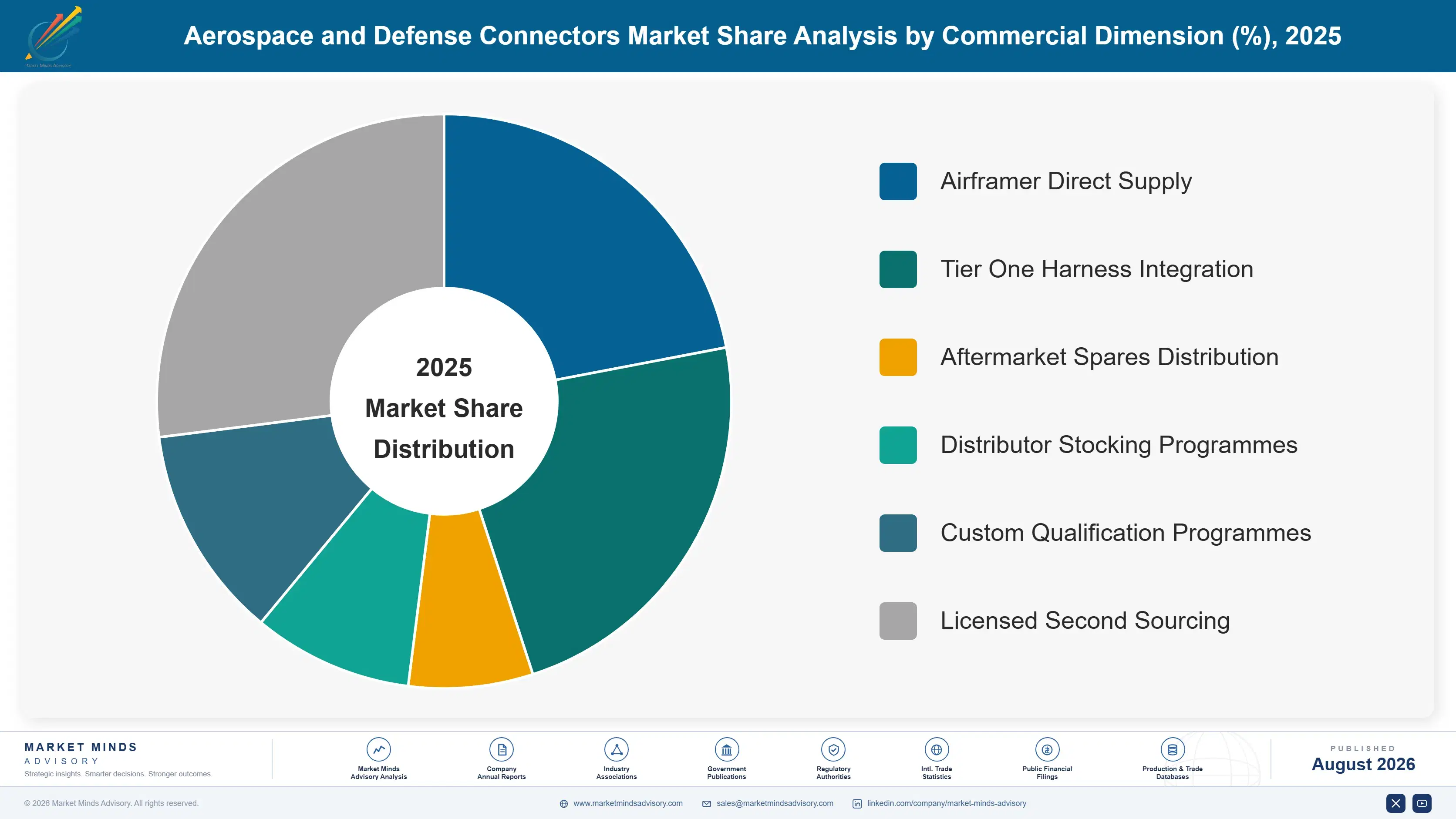
Task: Click 'Tier One Harness Integration' legend text
Action: click(1096, 269)
